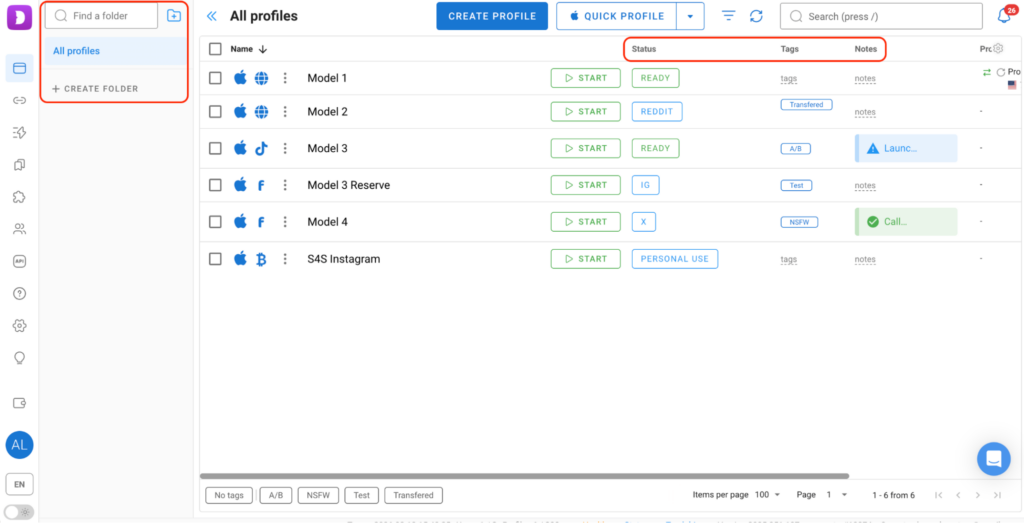This screenshot has width=1024, height=523.
Task: Open the Call... note on Model 4
Action: click(x=906, y=222)
